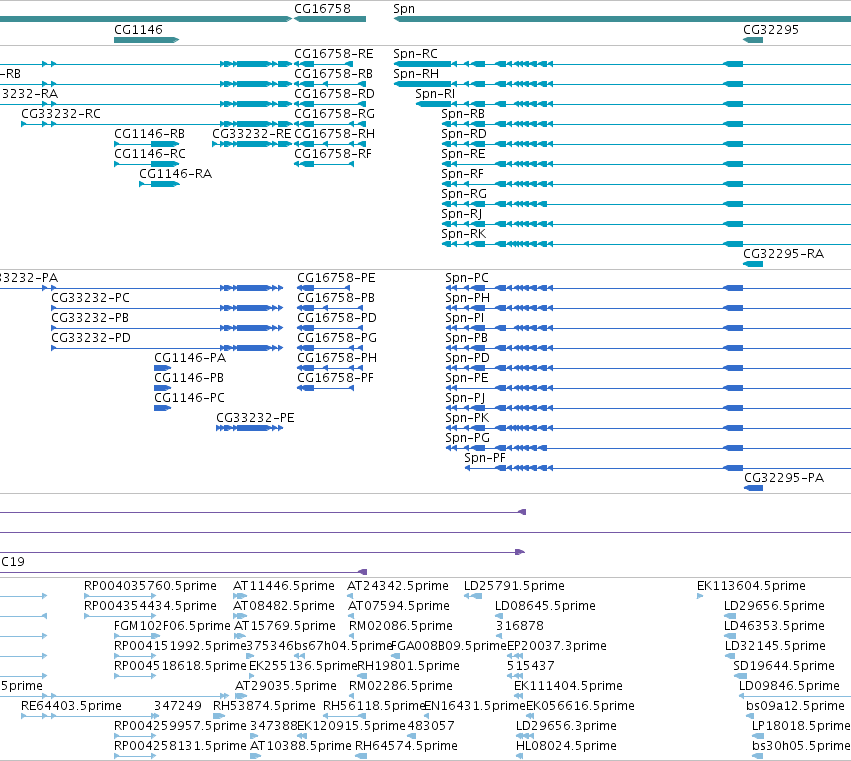
Task: Select the Spn-RK transcript label
Action: pos(463,235)
